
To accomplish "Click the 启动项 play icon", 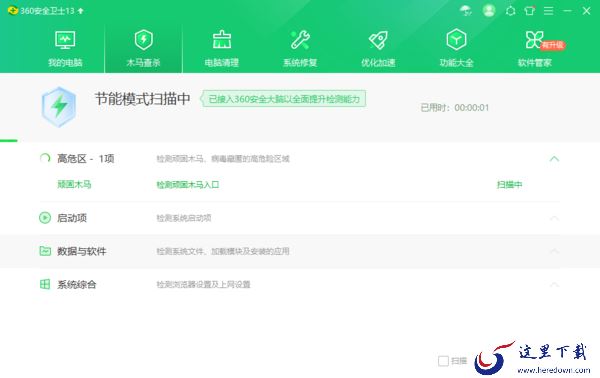I will click(x=45, y=218).
